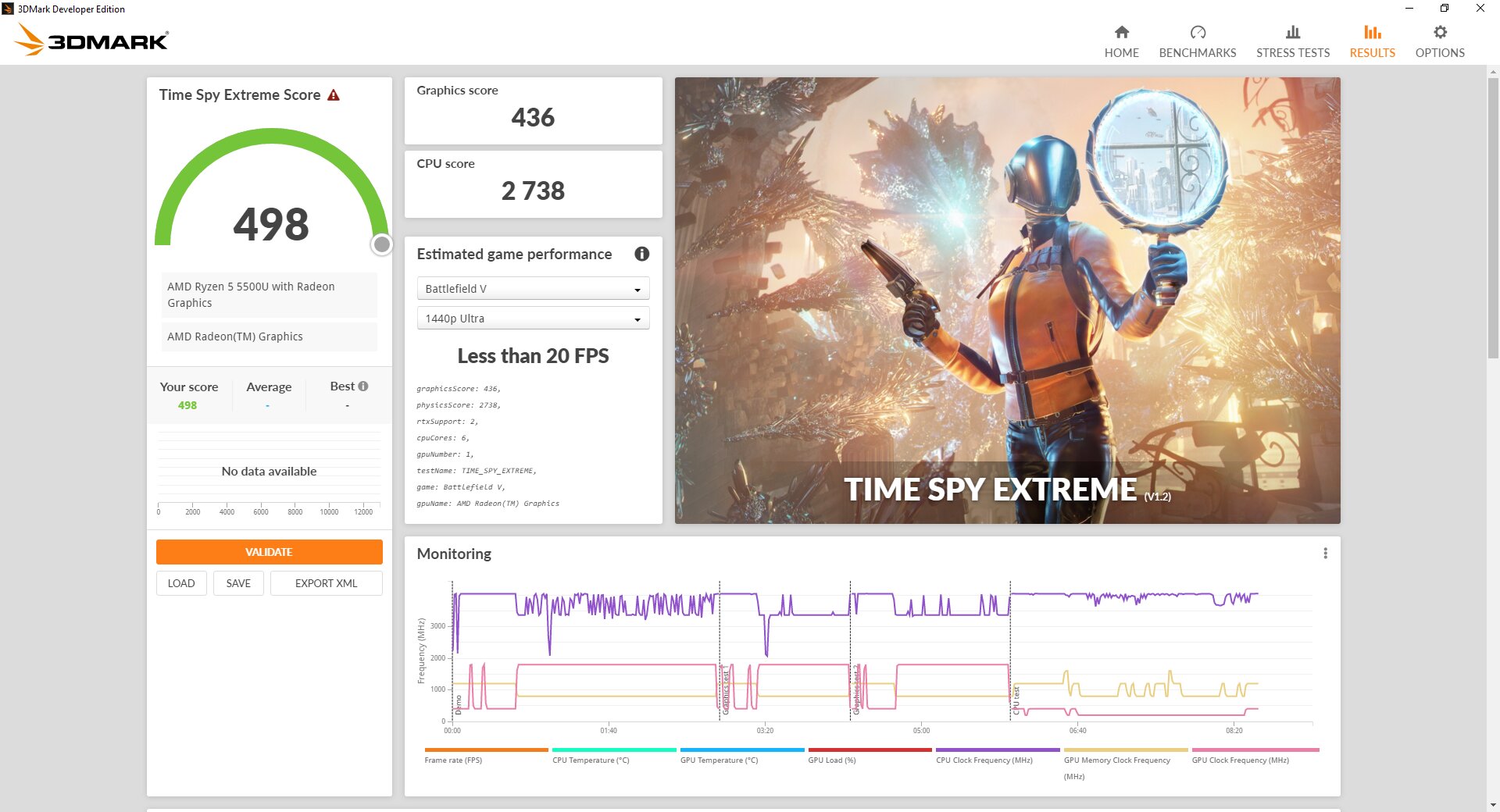
Task: Click the Average column label
Action: click(x=269, y=387)
